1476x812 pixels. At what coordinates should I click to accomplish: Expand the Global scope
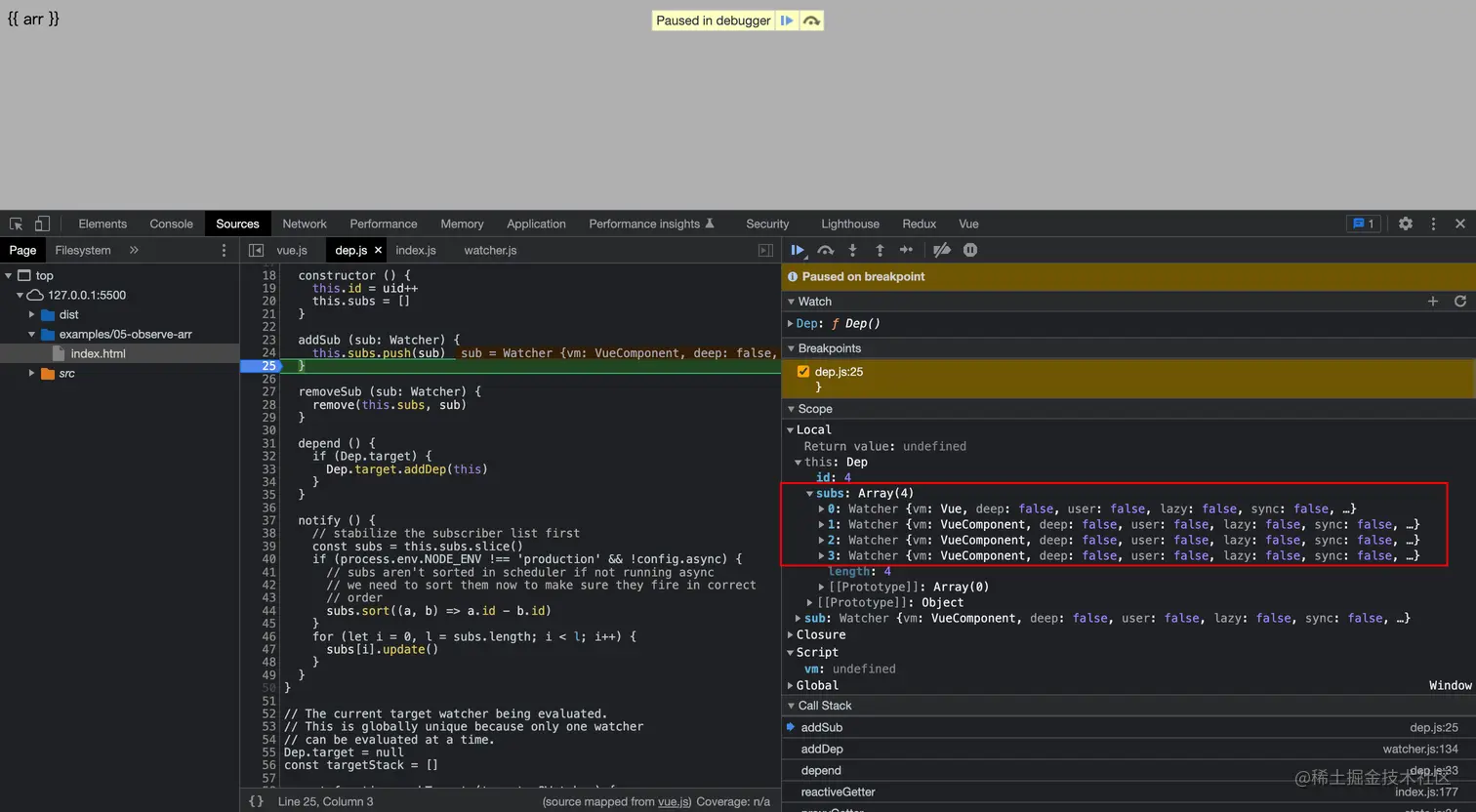coord(791,685)
